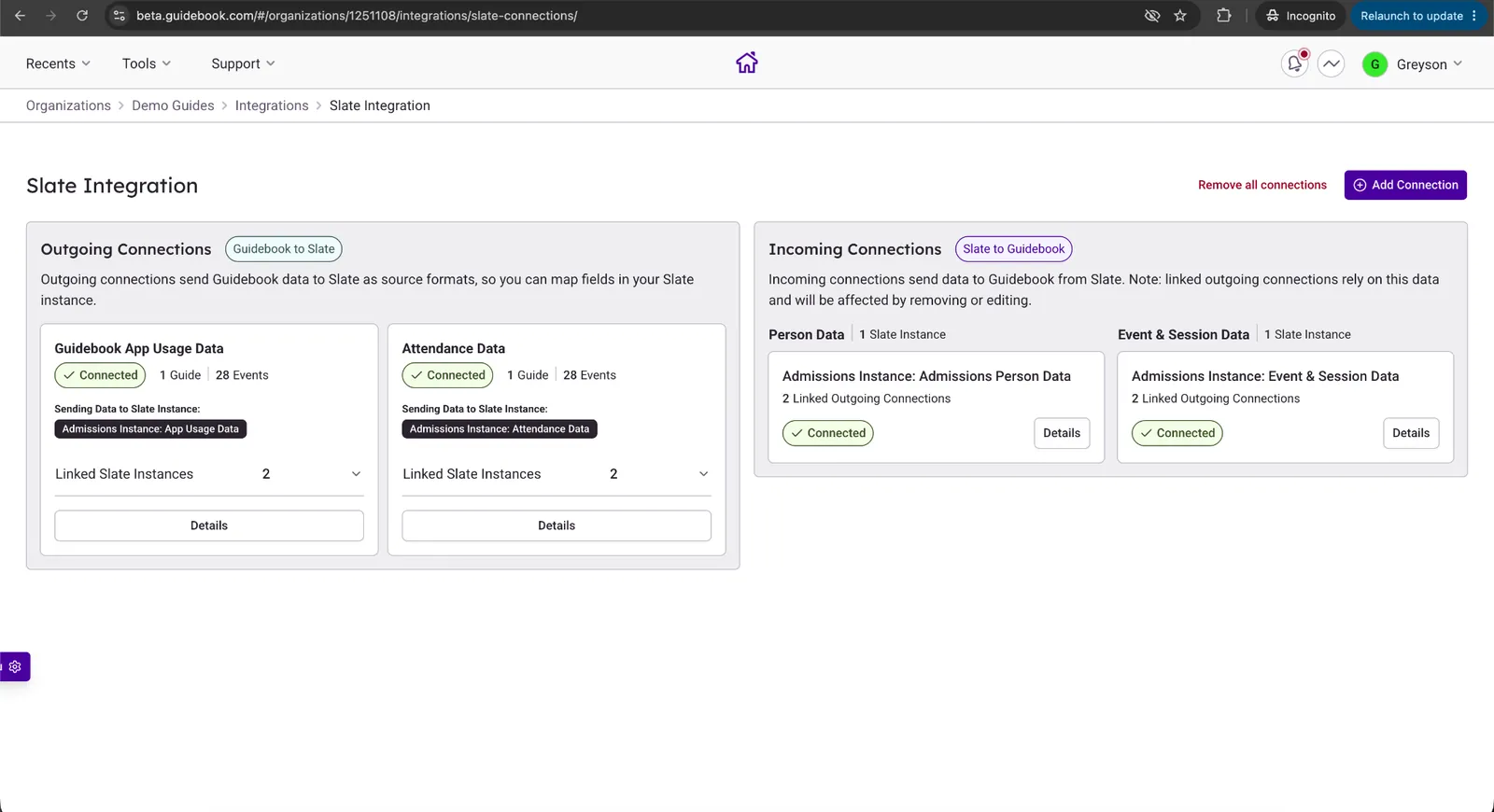Click the browser forward arrow

pyautogui.click(x=50, y=16)
